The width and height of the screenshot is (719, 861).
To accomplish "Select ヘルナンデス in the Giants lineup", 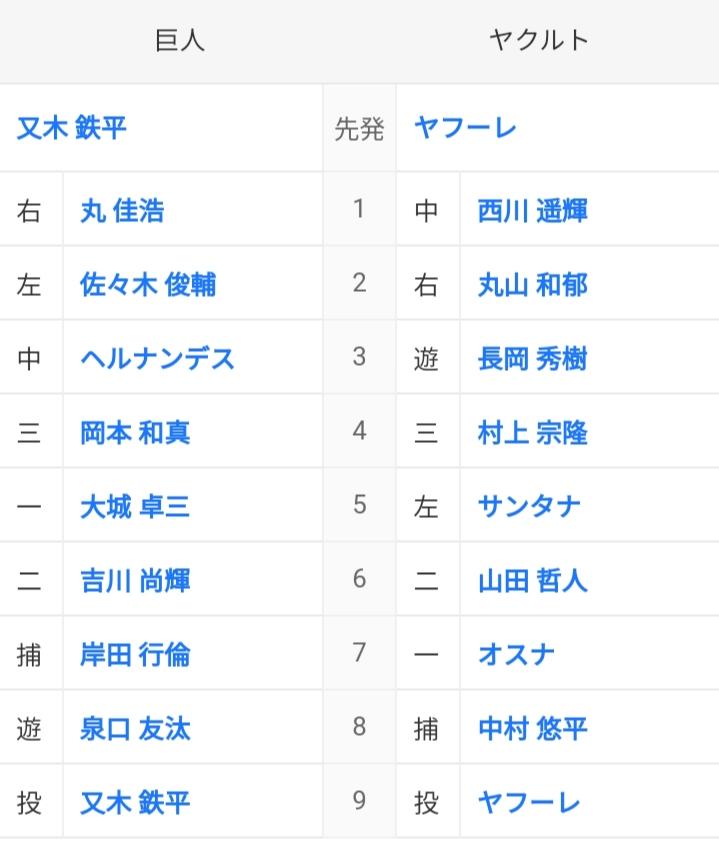I will tap(158, 359).
